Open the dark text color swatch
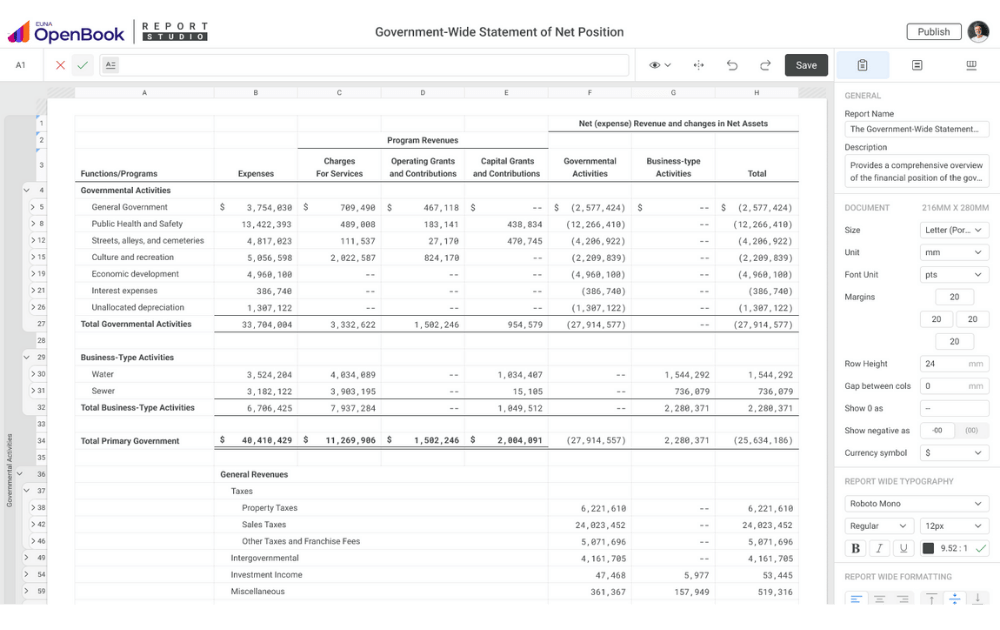 (928, 548)
